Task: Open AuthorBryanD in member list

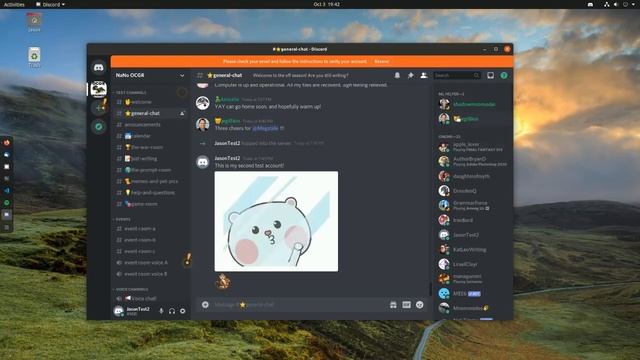Action: tap(473, 161)
